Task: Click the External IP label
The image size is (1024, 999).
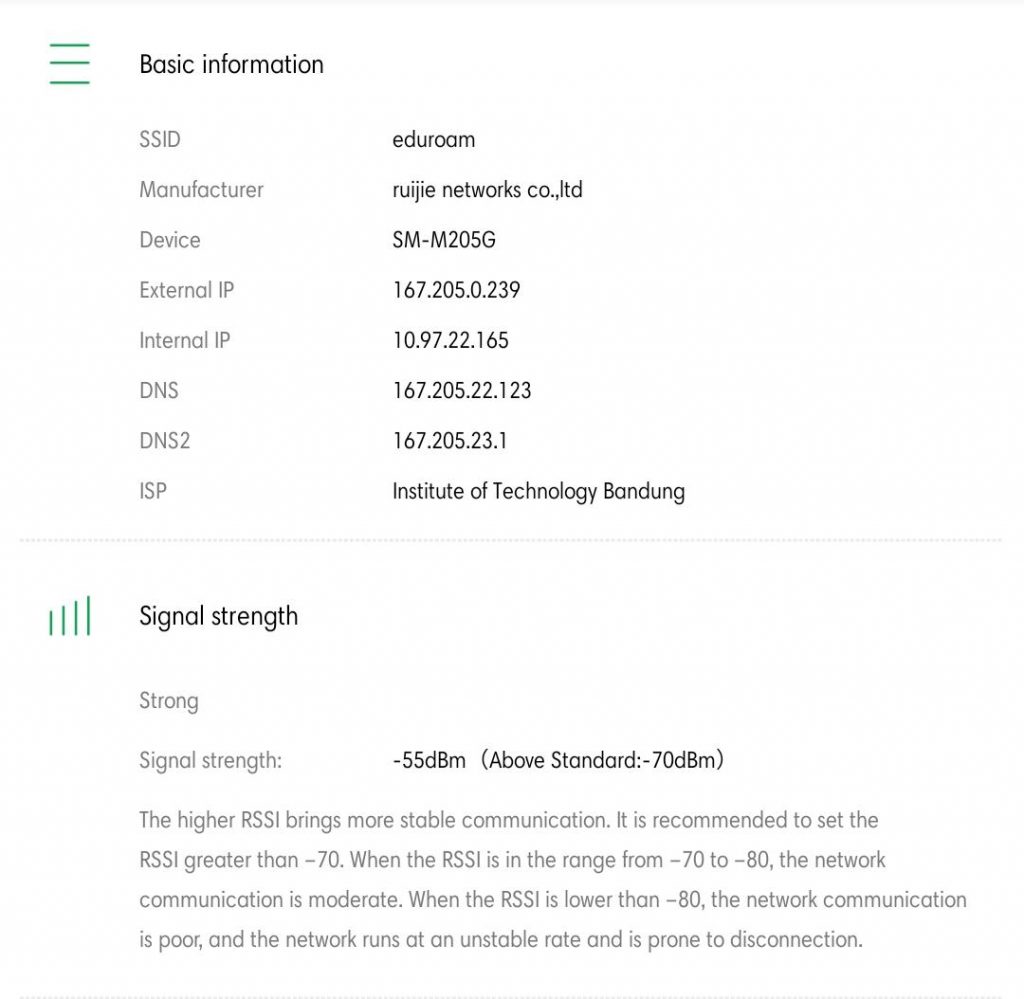Action: [x=186, y=290]
